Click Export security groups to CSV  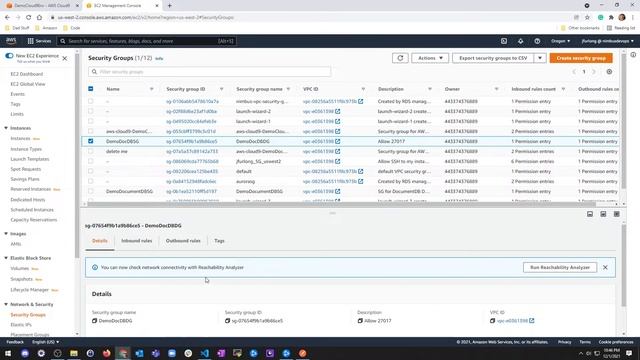tap(493, 58)
